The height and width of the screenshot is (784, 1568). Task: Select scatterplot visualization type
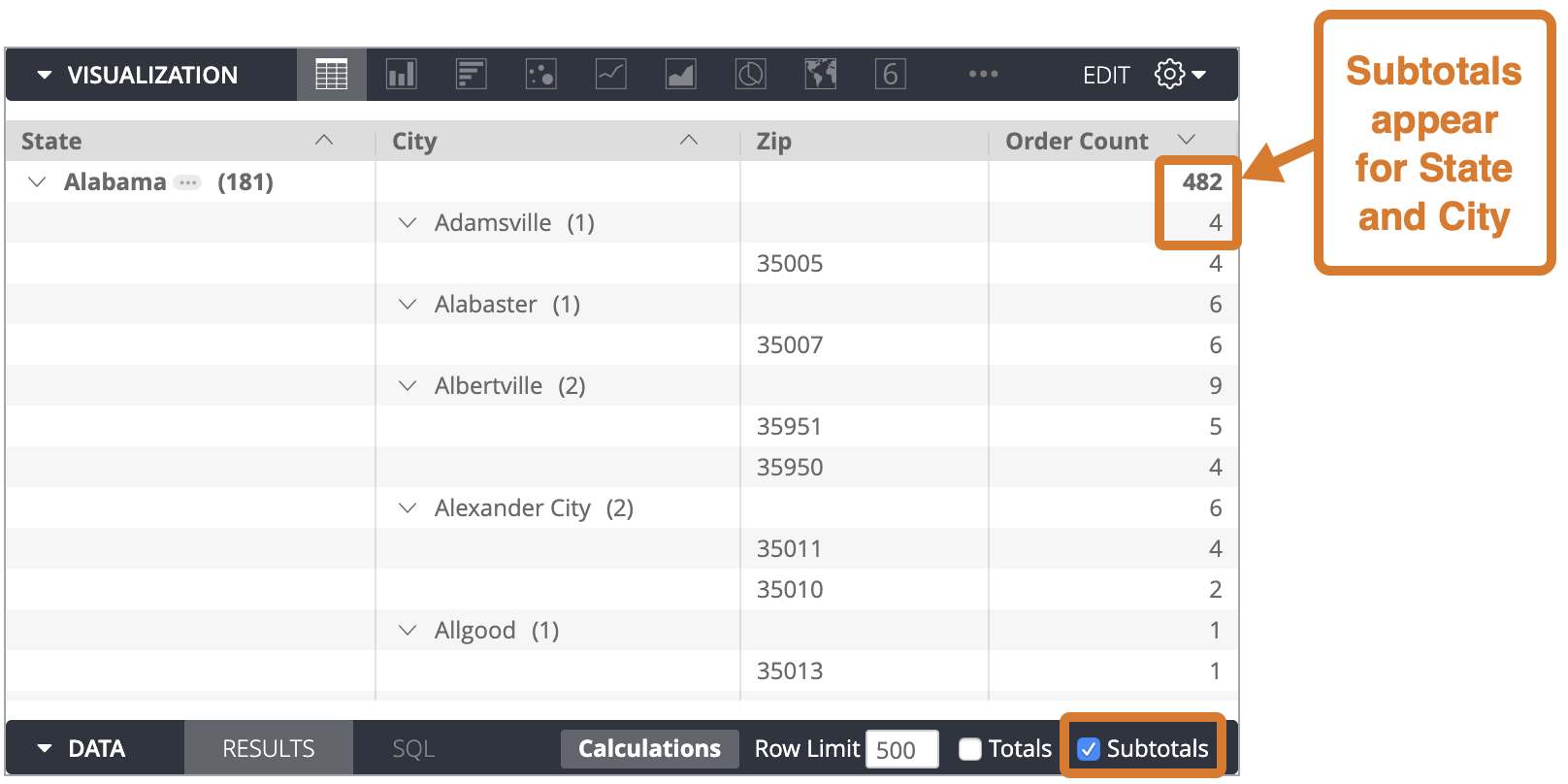coord(540,75)
